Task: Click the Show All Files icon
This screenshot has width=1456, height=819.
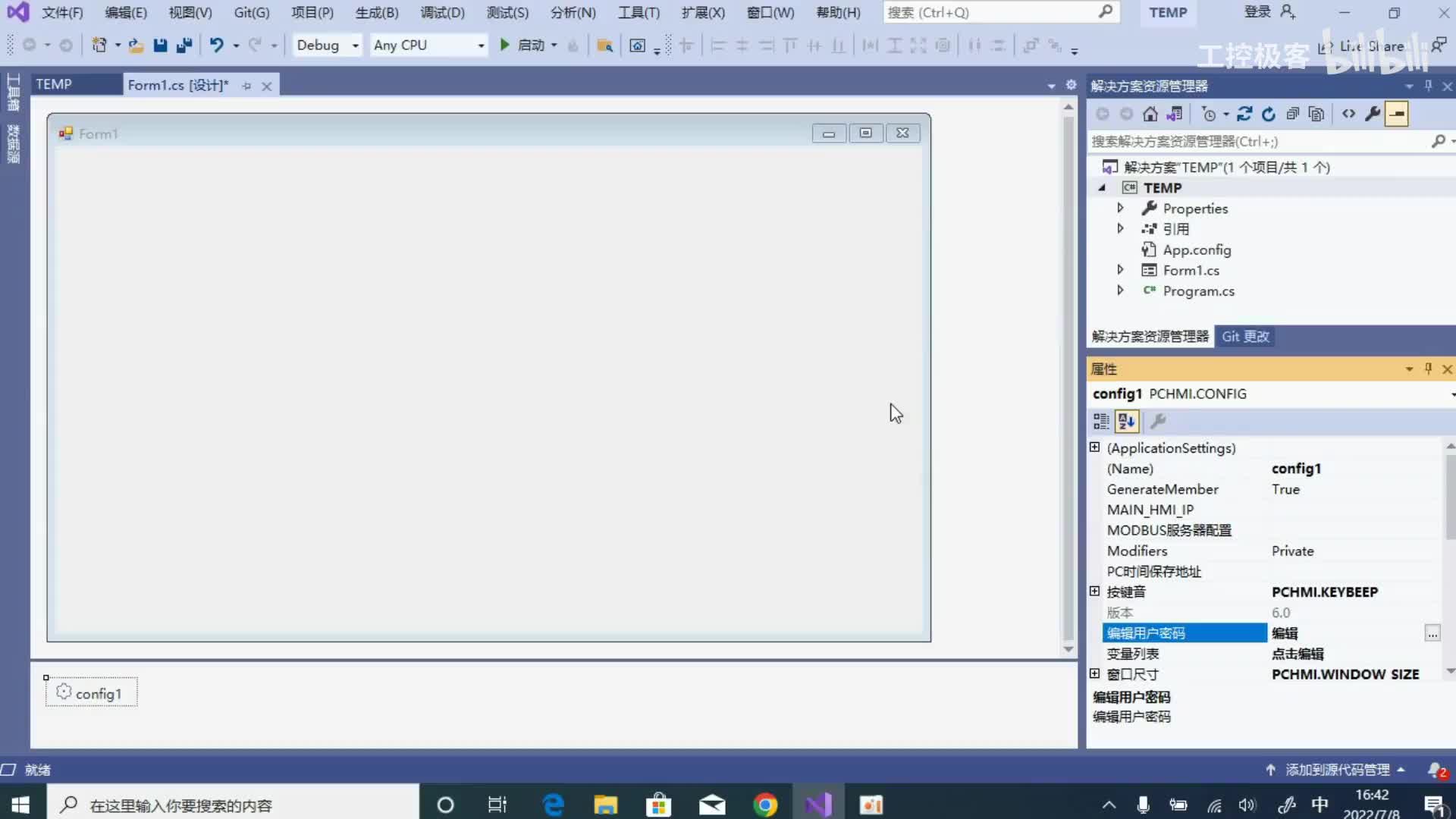Action: [1316, 114]
